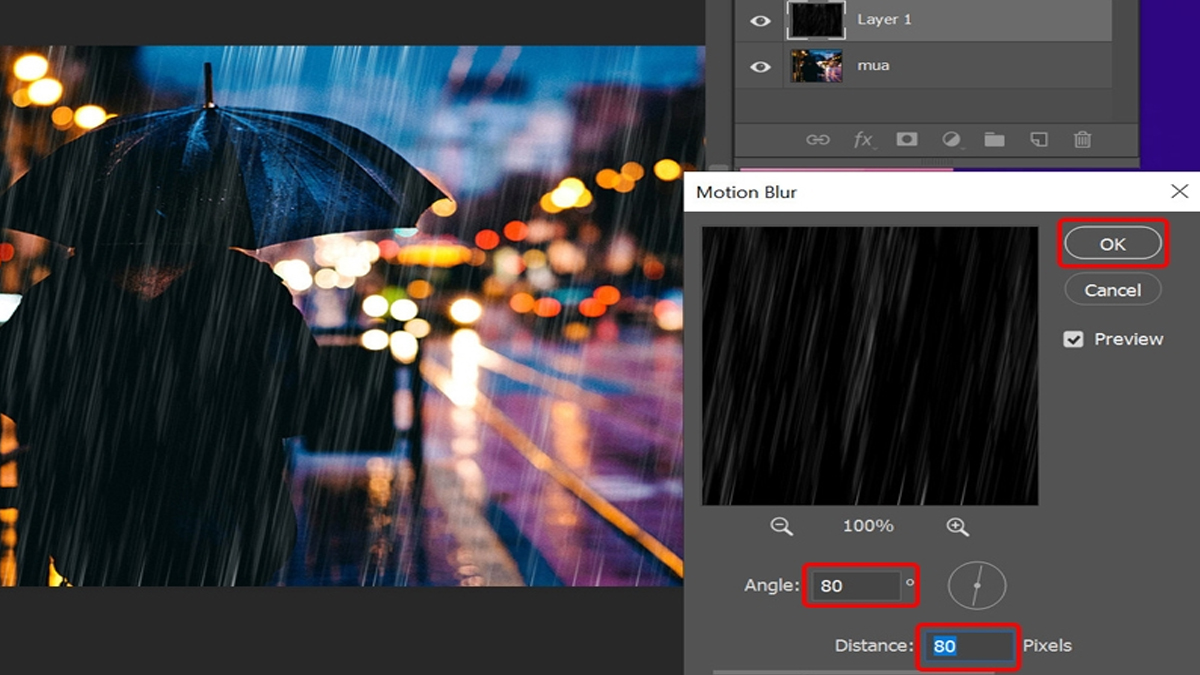Click the link layers chain icon
The width and height of the screenshot is (1200, 675).
point(818,140)
